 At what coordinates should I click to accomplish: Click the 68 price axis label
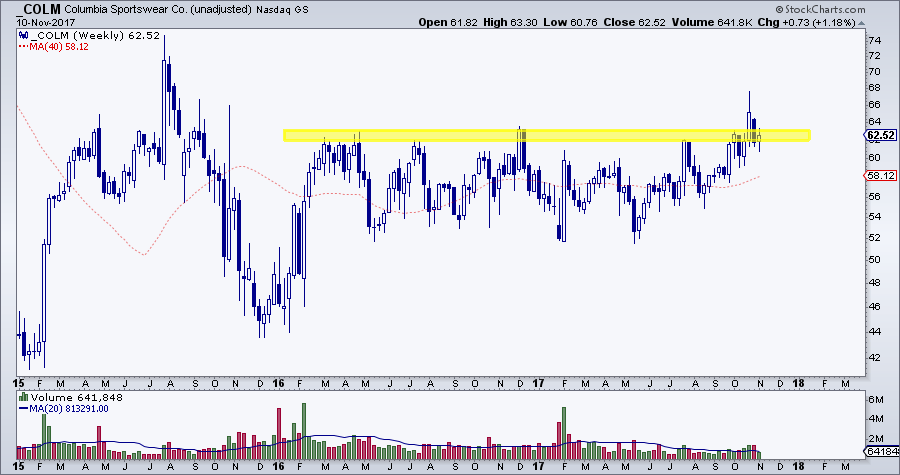pyautogui.click(x=875, y=88)
